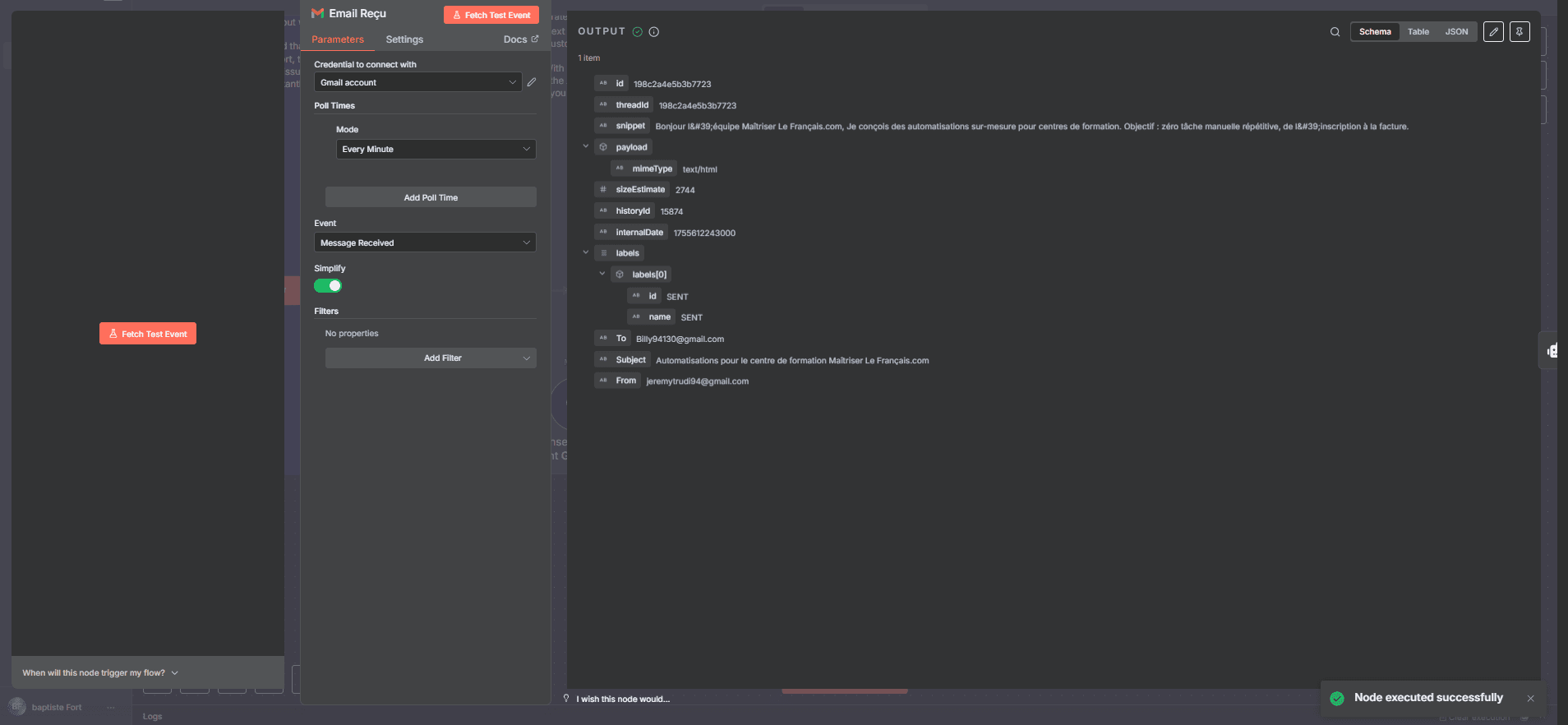Select the snippet field pill

pyautogui.click(x=622, y=126)
